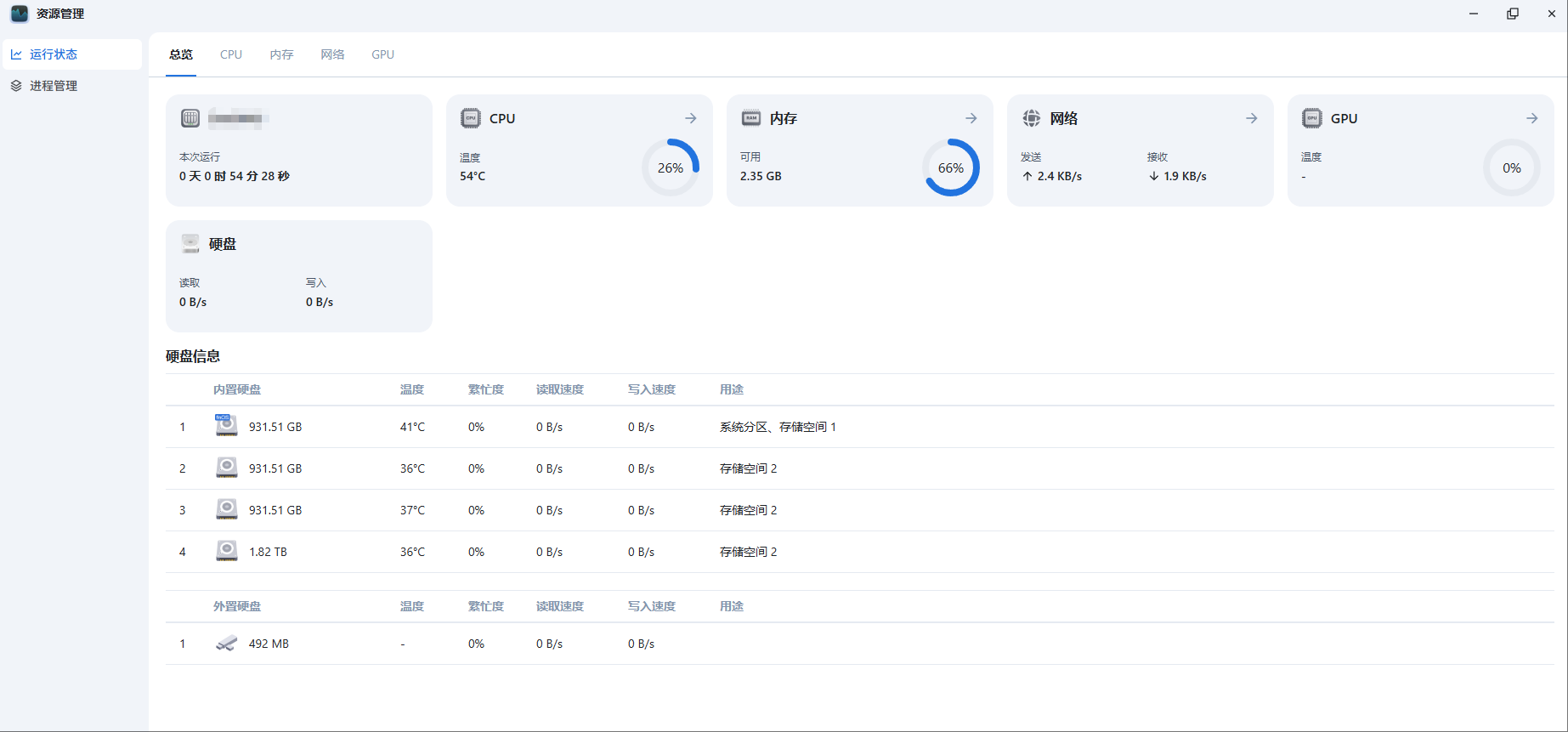The height and width of the screenshot is (732, 1568).
Task: Select the 总览 tab
Action: 181,54
